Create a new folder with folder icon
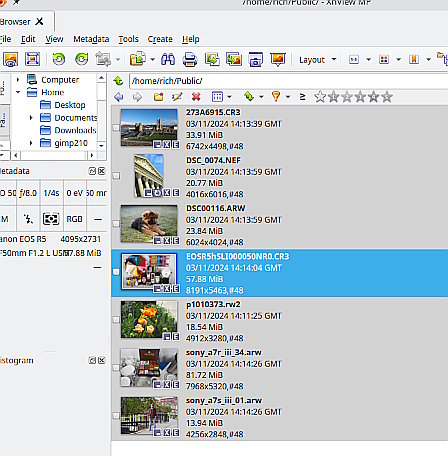448x456 pixels. pyautogui.click(x=159, y=97)
